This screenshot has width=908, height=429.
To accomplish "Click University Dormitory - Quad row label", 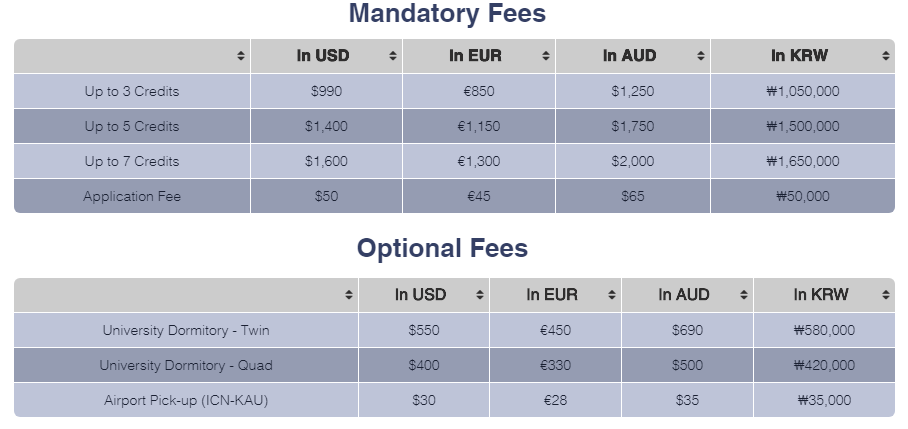I will click(186, 365).
